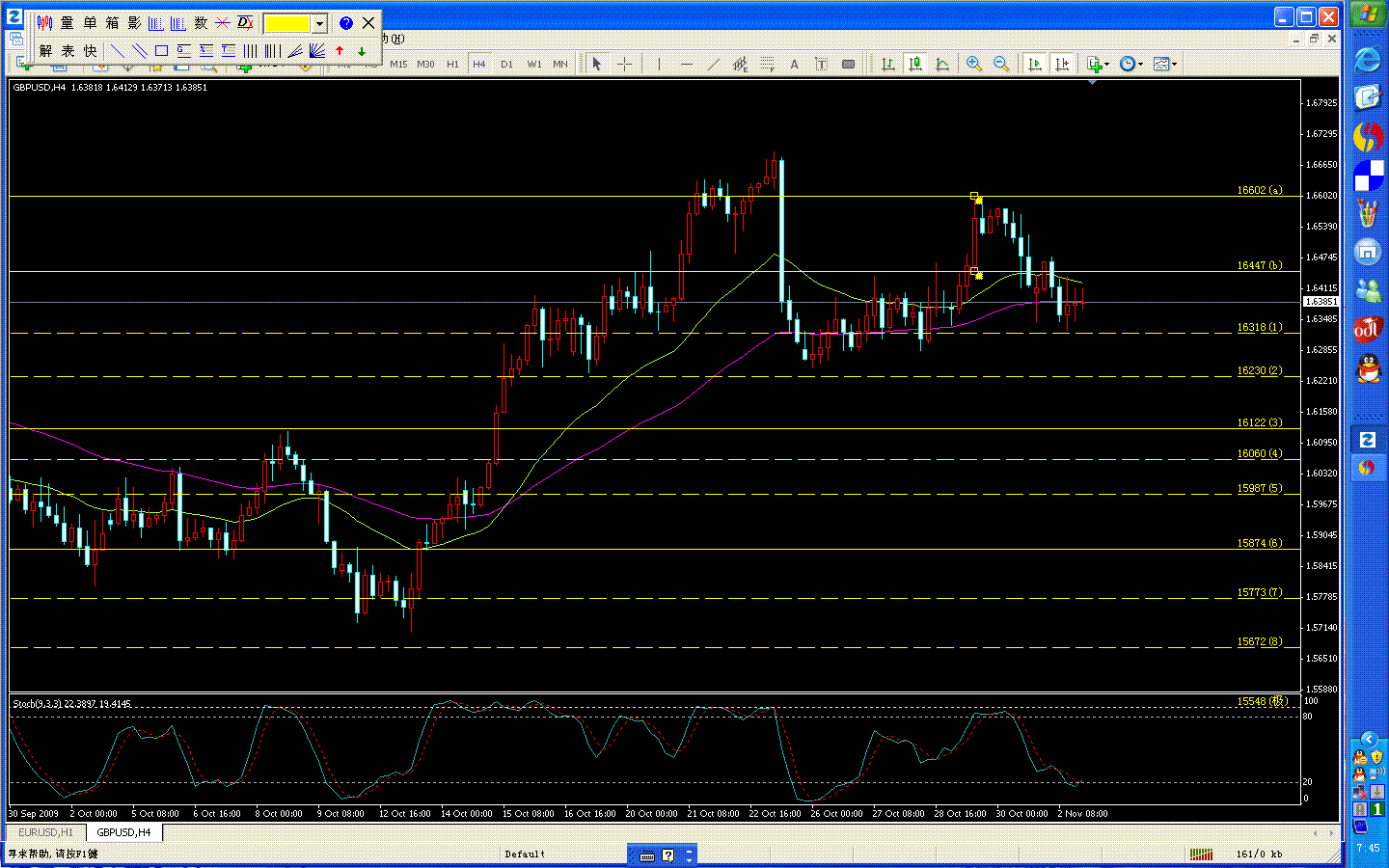
Task: Toggle candlestick chart mode
Action: coord(915,65)
